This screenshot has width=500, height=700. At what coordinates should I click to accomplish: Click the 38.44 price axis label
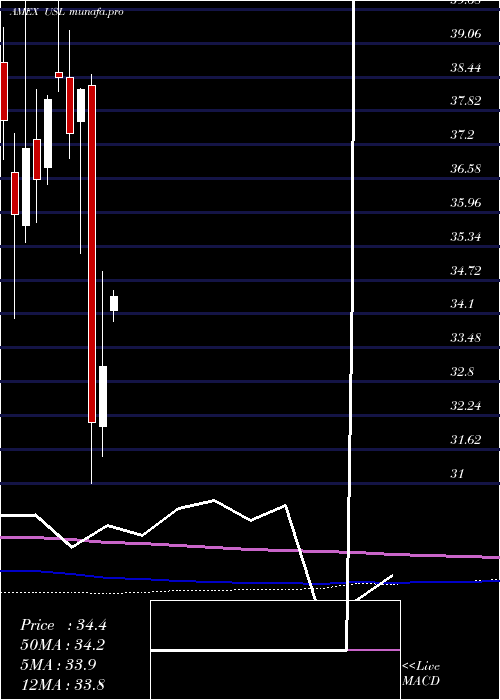click(466, 67)
